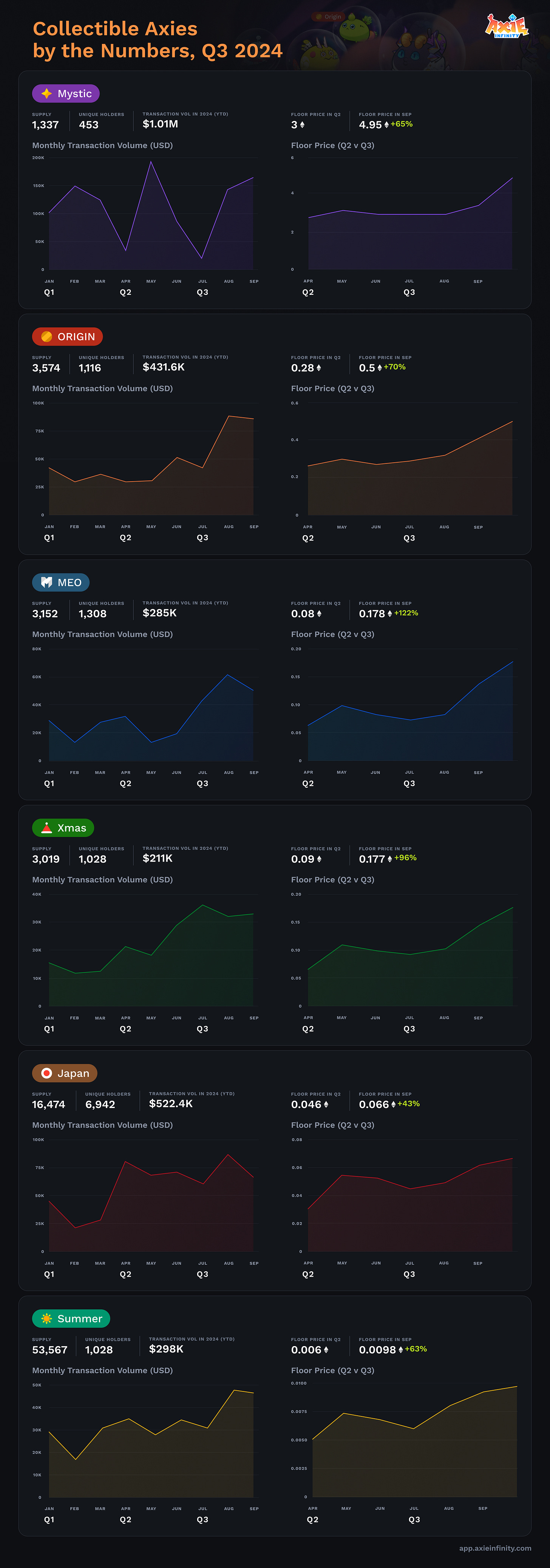Click Japan supply value 16,474
The width and height of the screenshot is (550, 1568).
click(x=49, y=1104)
